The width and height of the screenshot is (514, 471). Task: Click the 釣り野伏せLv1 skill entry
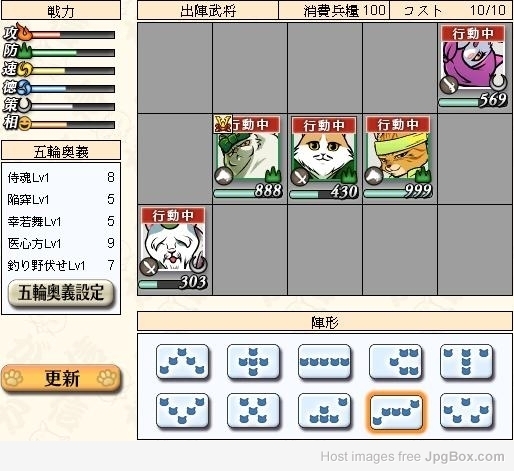point(61,265)
